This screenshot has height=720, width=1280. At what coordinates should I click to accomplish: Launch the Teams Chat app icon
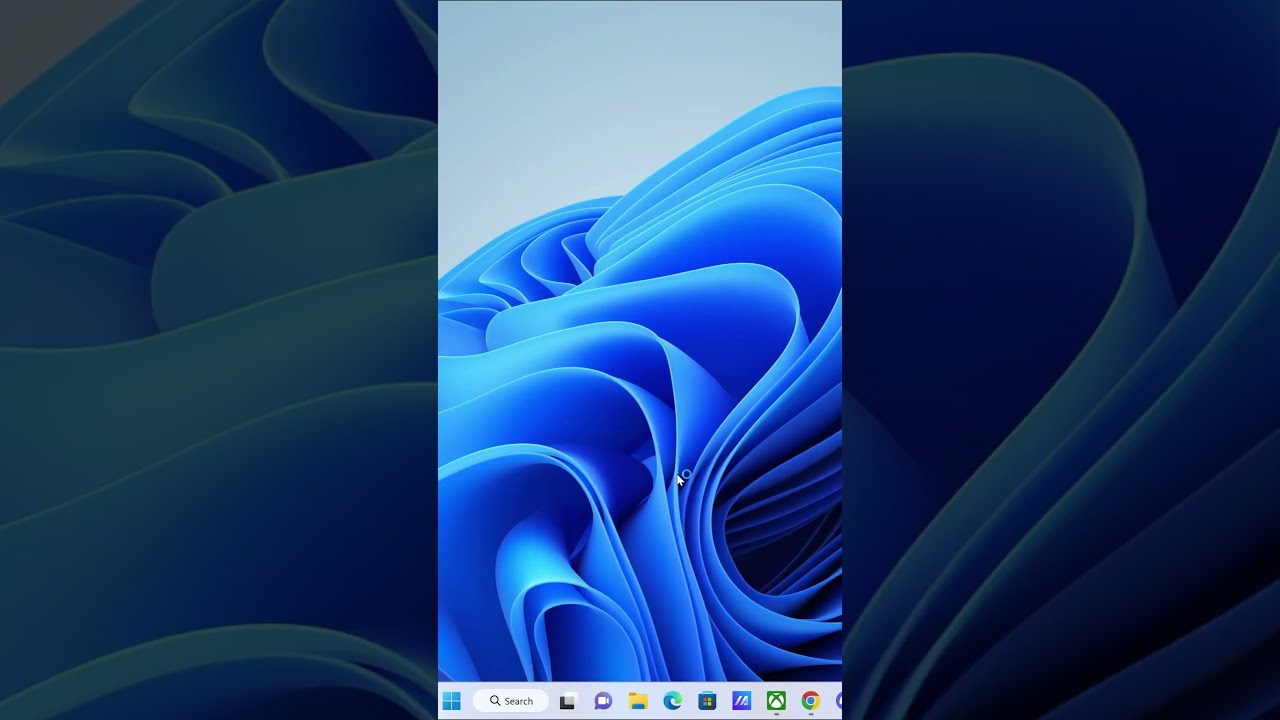[x=603, y=701]
